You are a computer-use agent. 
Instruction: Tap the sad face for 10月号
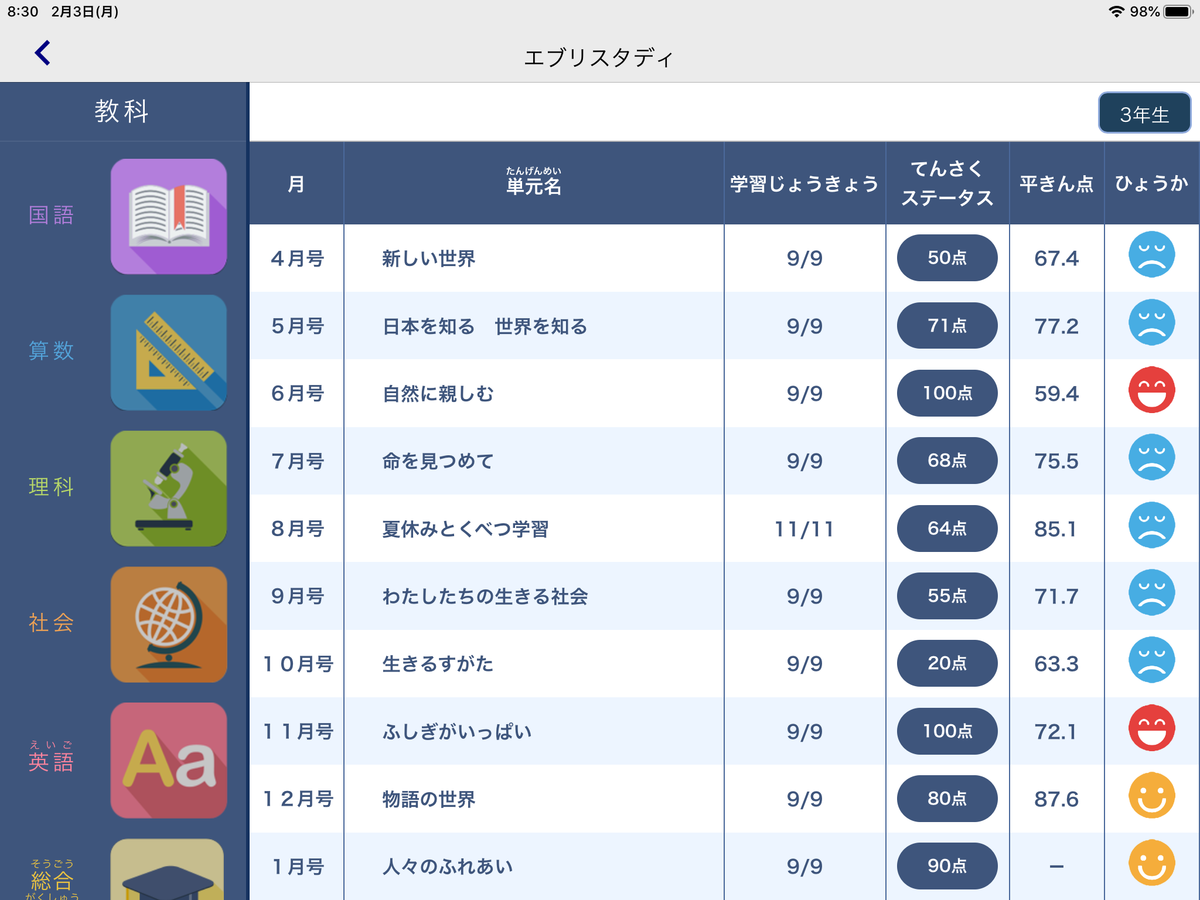pos(1151,660)
